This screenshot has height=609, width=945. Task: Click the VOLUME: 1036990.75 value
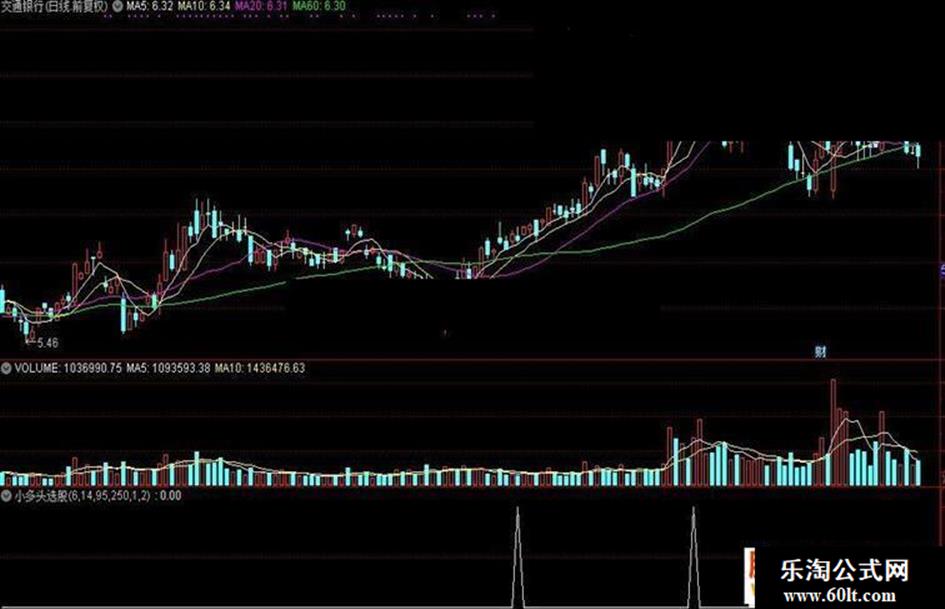[x=68, y=368]
